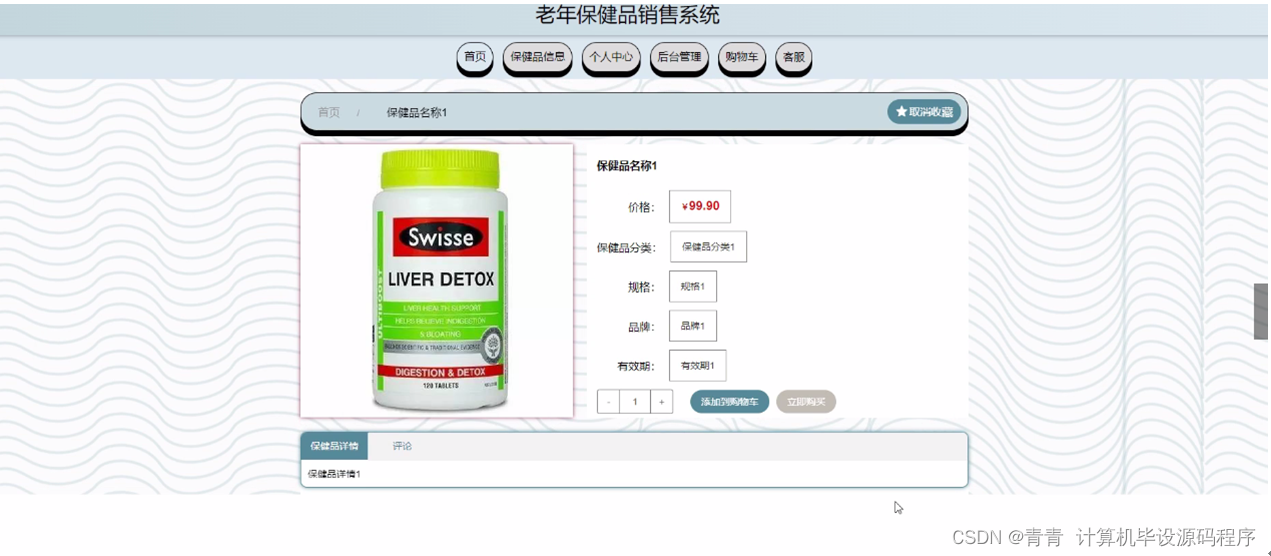The width and height of the screenshot is (1271, 556).
Task: Click the ¥99.90 price value
Action: [700, 207]
